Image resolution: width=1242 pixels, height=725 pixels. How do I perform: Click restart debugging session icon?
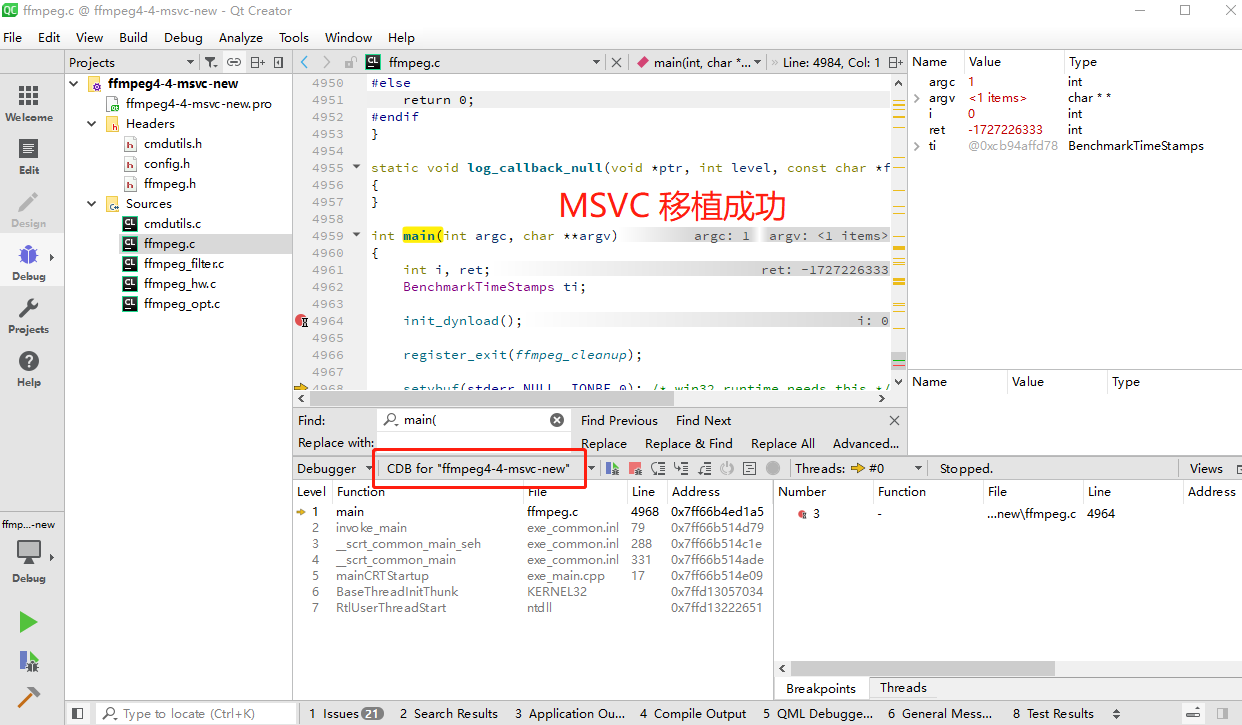pyautogui.click(x=727, y=468)
